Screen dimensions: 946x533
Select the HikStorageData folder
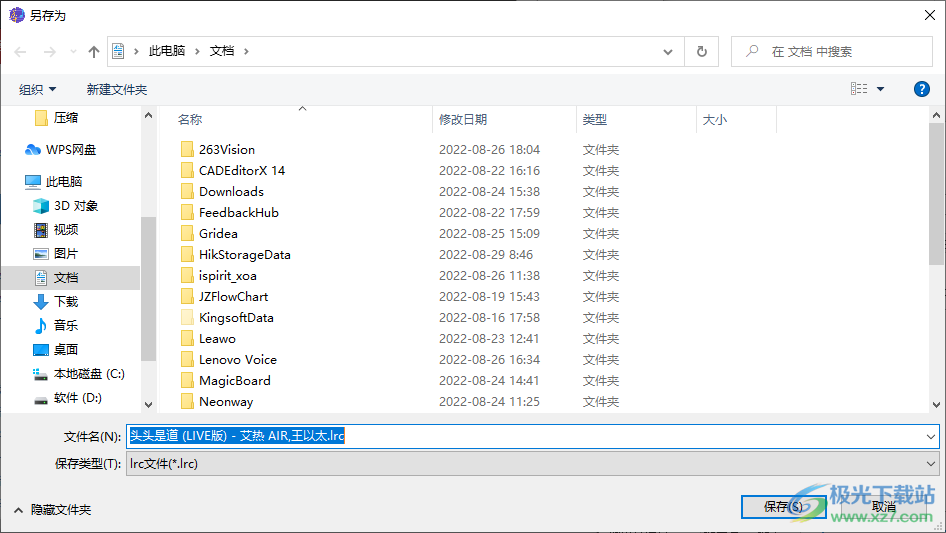click(245, 255)
